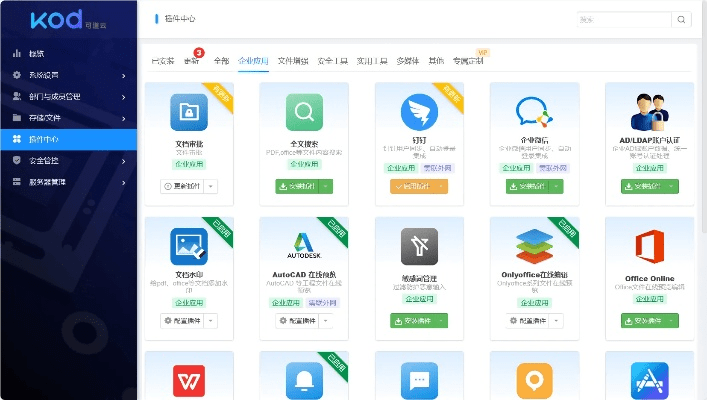The height and width of the screenshot is (400, 707).
Task: Click the 钉钉 DingTalk wing icon
Action: (x=419, y=112)
